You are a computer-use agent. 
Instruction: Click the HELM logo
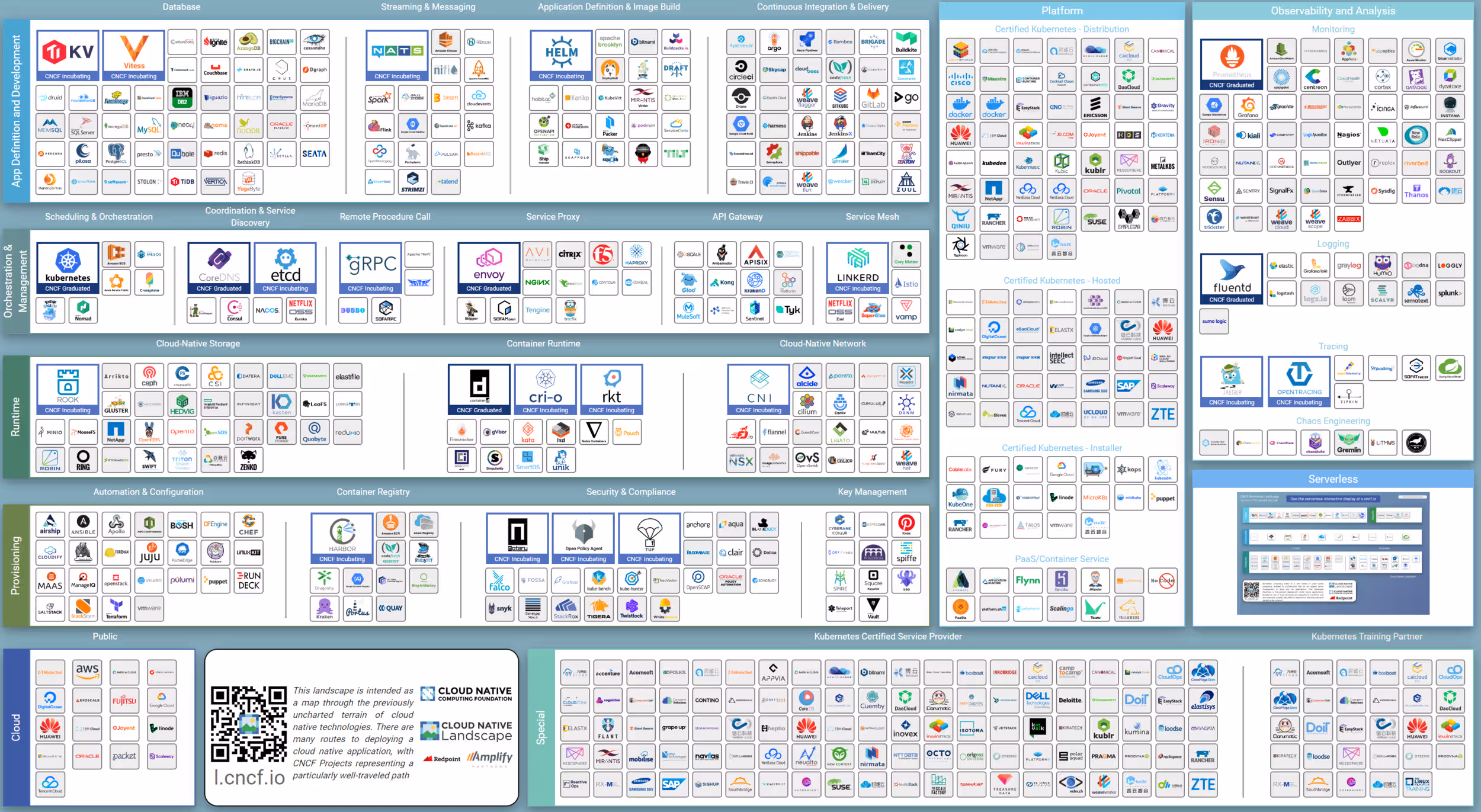(x=561, y=56)
